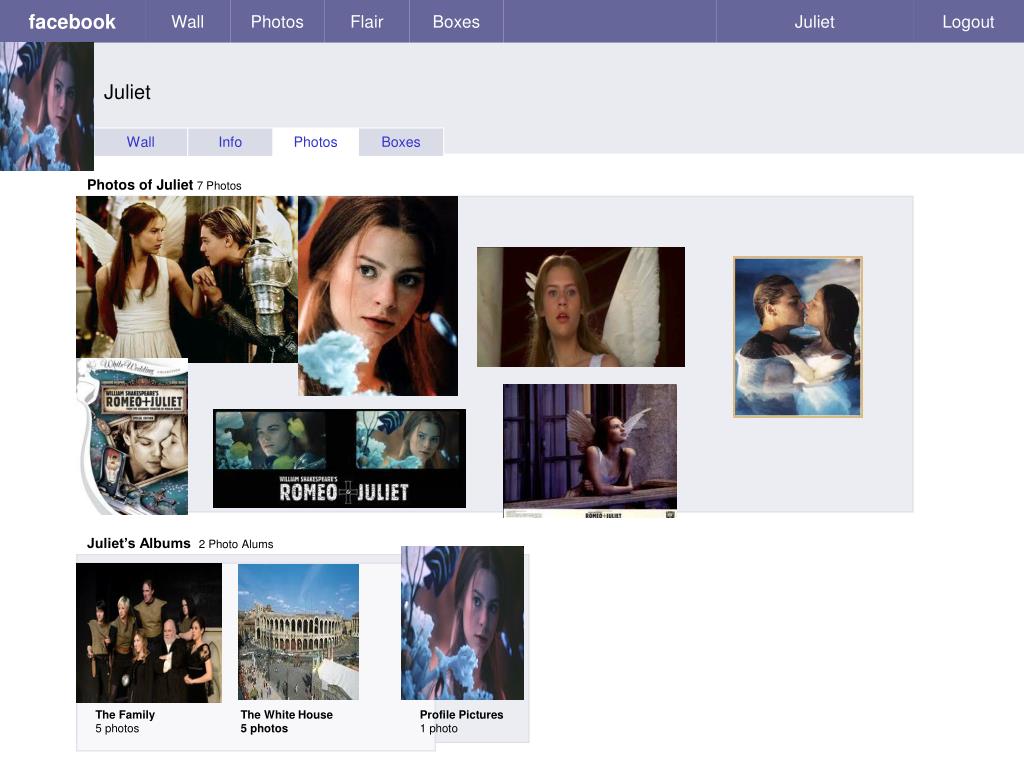Screen dimensions: 1024x768
Task: Open Photos in the top navigation bar
Action: [x=277, y=22]
